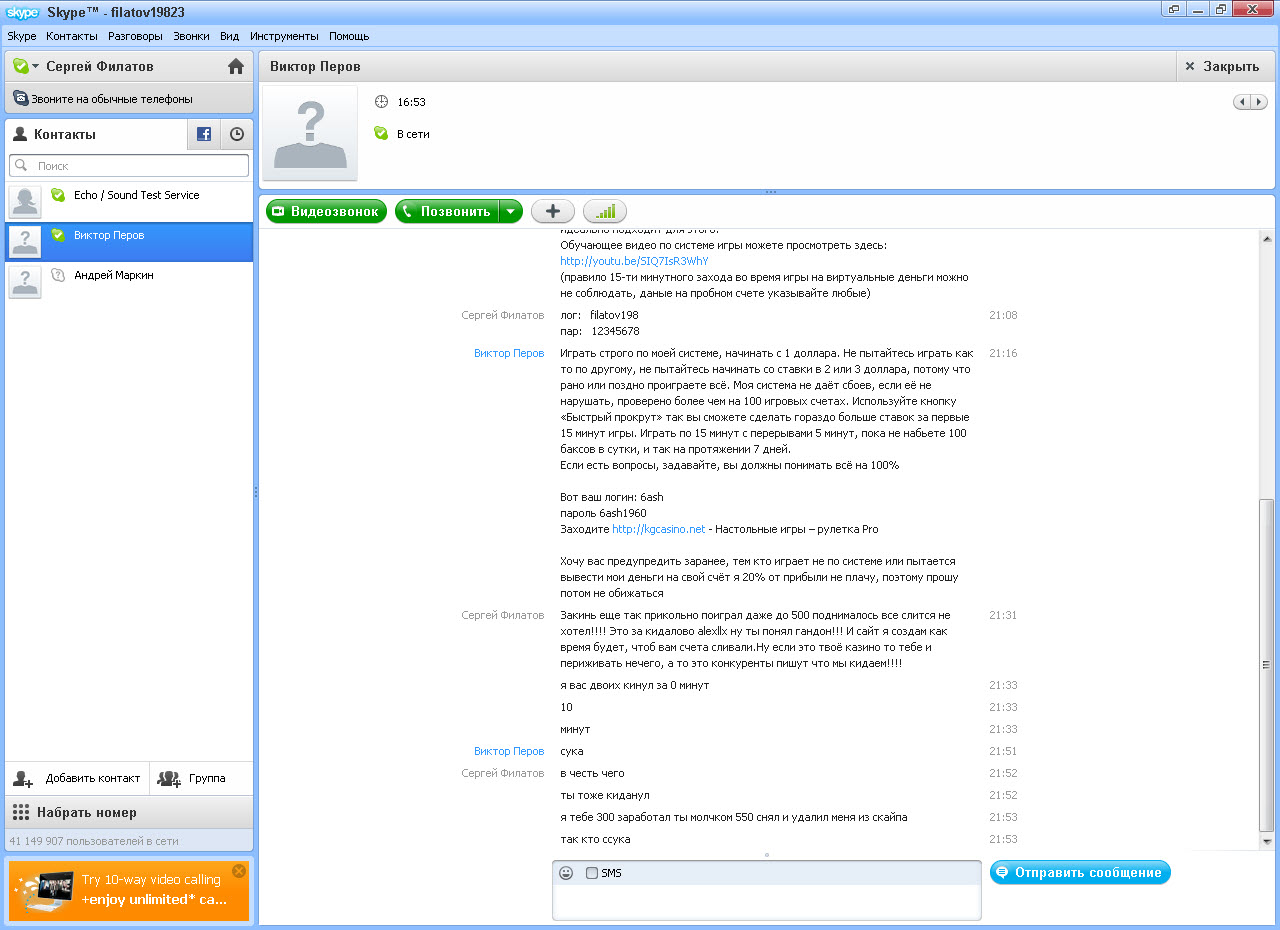Select the Контакты tab
The width and height of the screenshot is (1280, 930).
[x=96, y=134]
